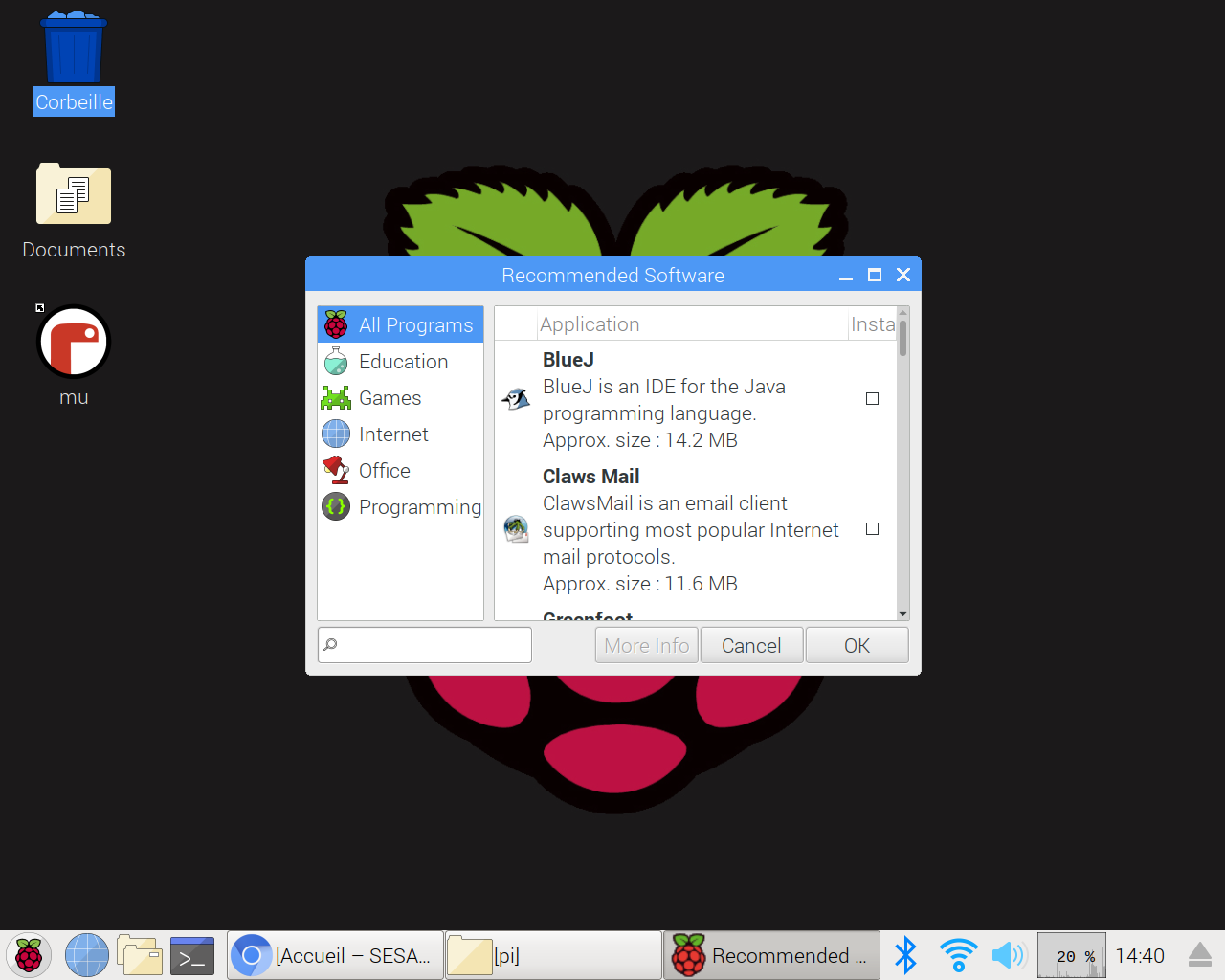Launch web browser from taskbar globe icon
The width and height of the screenshot is (1225, 980).
pos(86,955)
